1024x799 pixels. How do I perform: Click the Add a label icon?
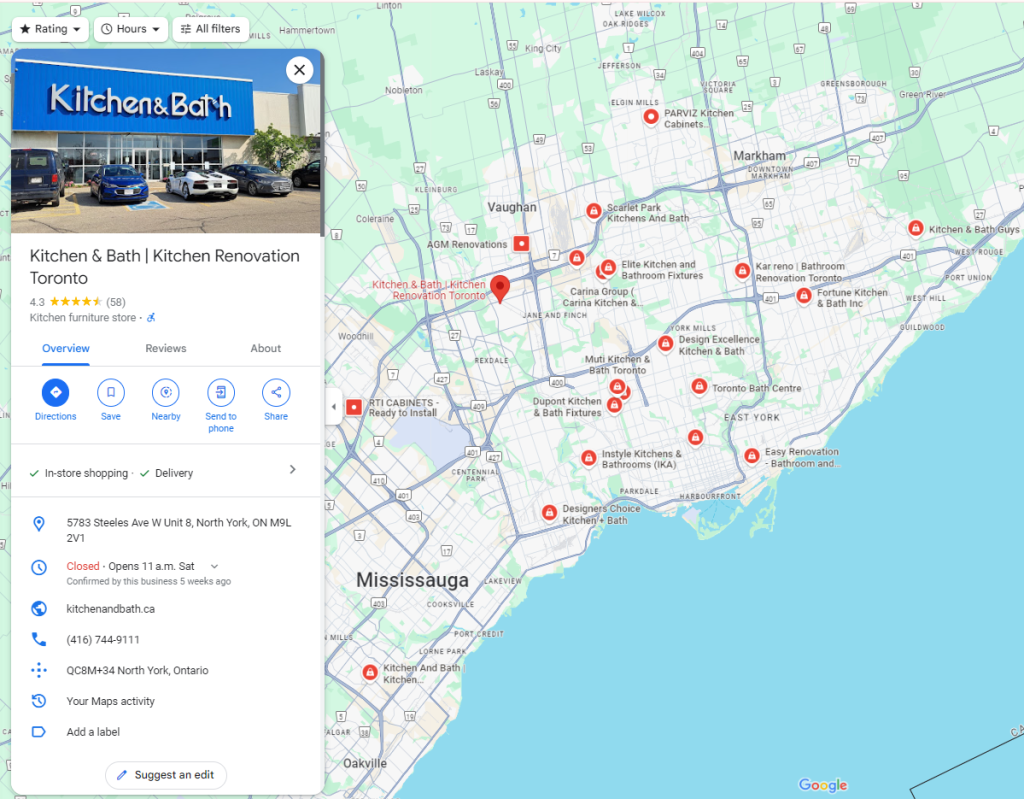[x=37, y=731]
